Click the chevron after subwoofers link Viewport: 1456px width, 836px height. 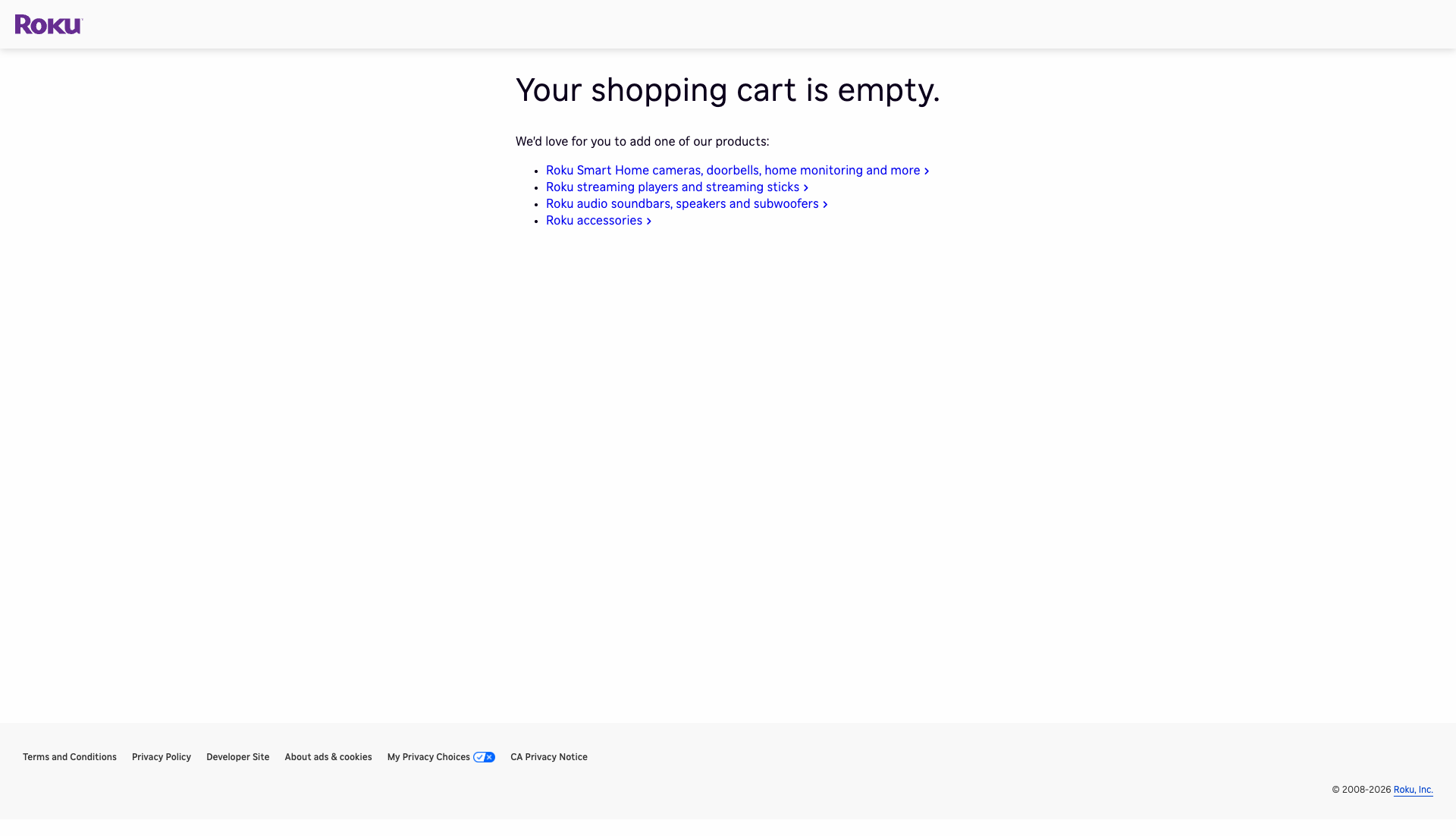coord(825,204)
